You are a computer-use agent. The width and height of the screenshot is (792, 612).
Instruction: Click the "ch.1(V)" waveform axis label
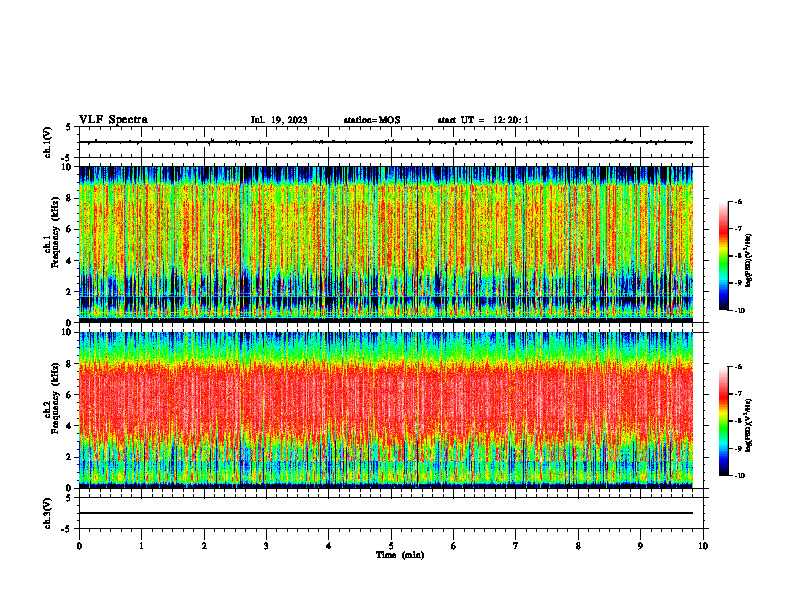[47, 142]
